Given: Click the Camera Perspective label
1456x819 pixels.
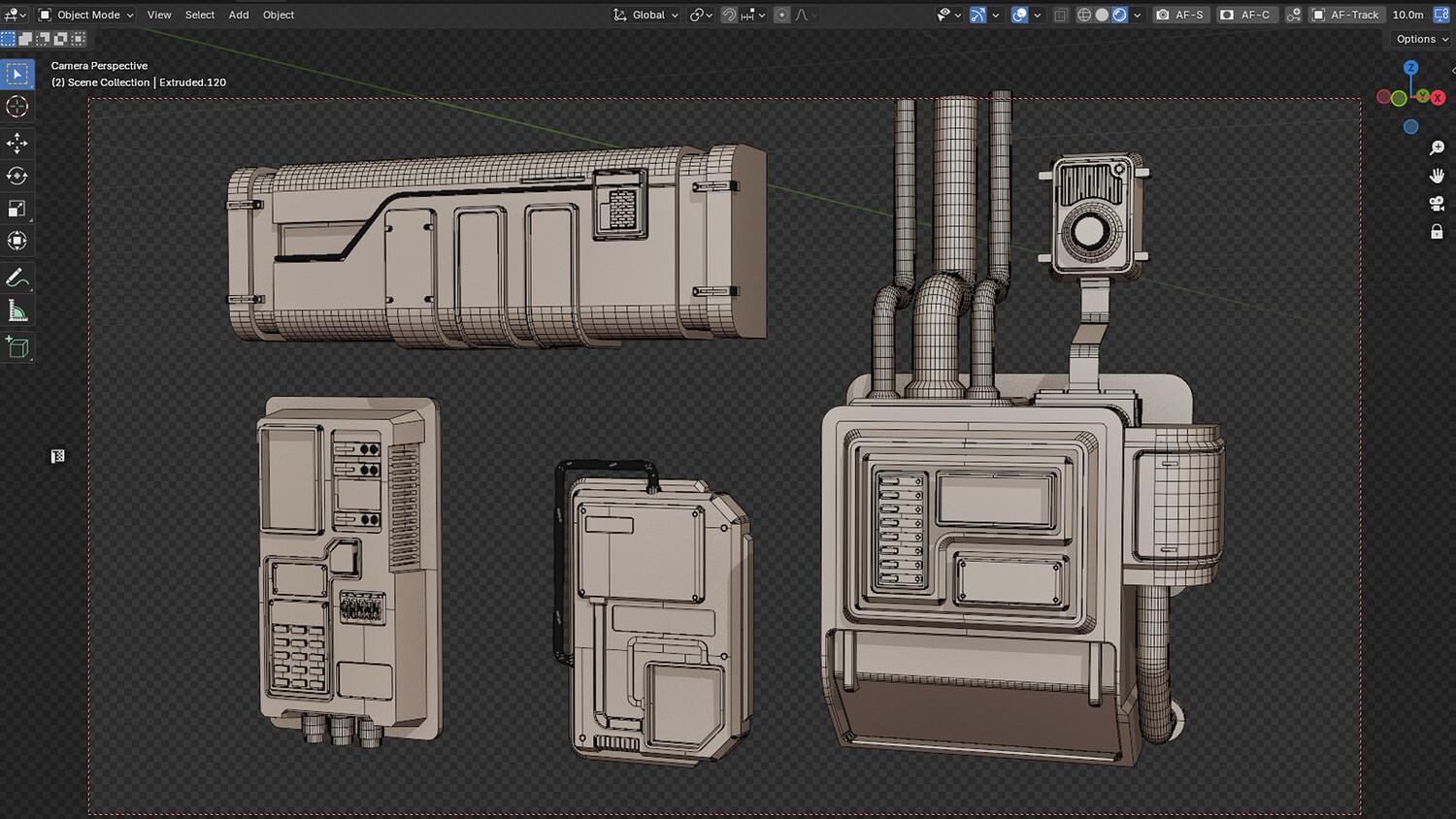Looking at the screenshot, I should point(99,66).
